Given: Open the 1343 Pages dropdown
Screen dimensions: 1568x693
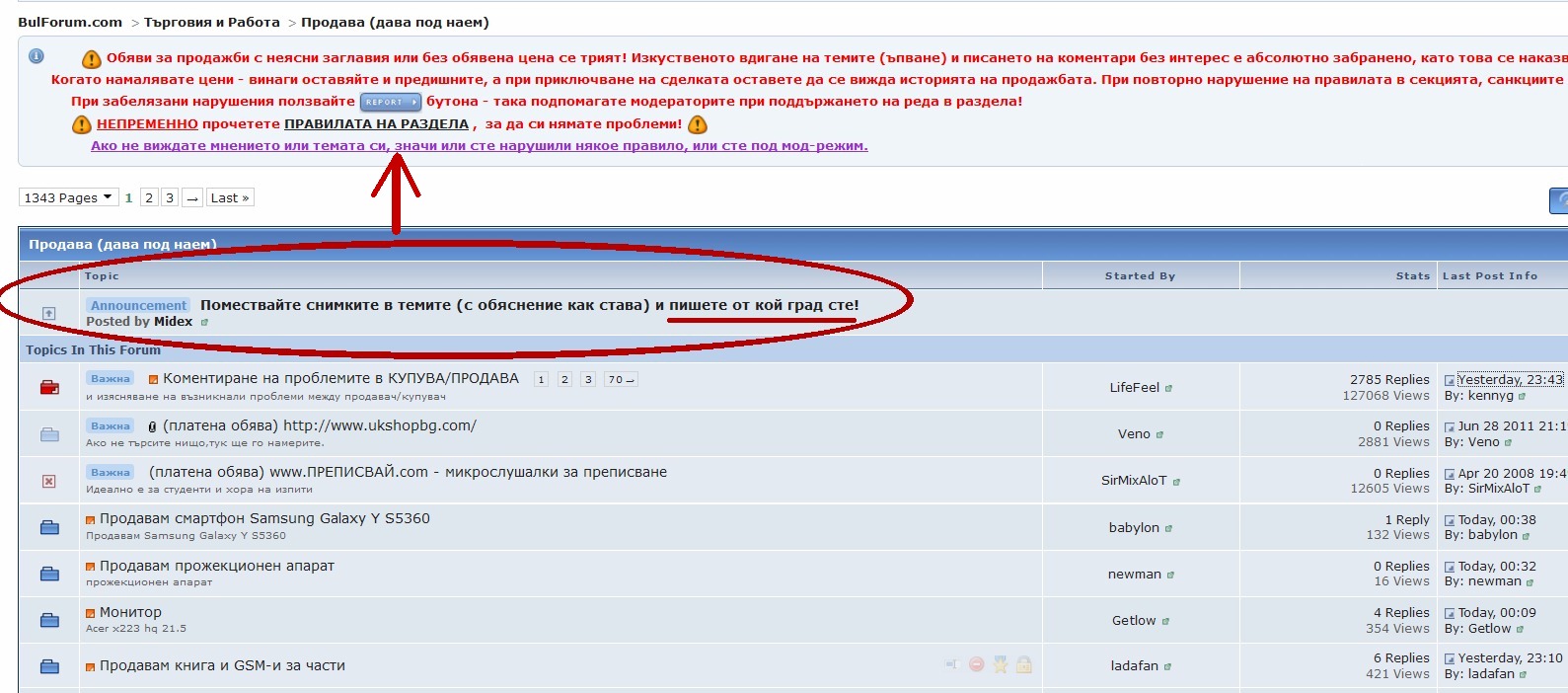Looking at the screenshot, I should coord(68,197).
